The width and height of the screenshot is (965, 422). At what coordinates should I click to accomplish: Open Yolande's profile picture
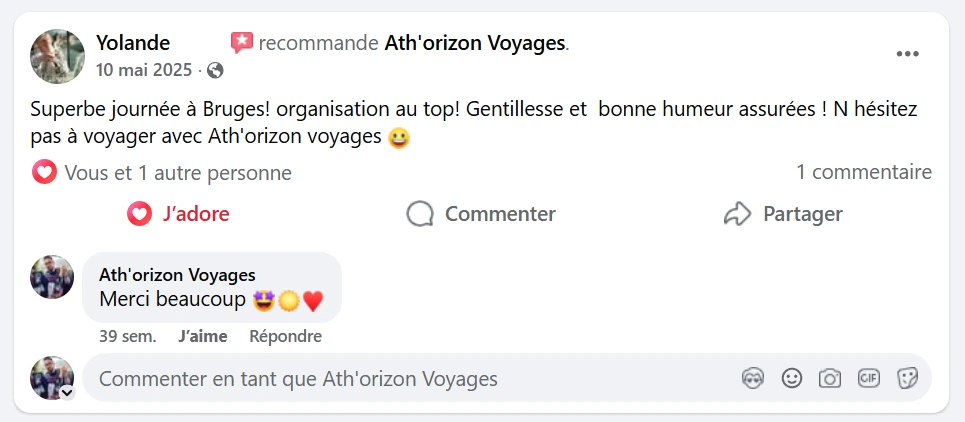click(57, 56)
